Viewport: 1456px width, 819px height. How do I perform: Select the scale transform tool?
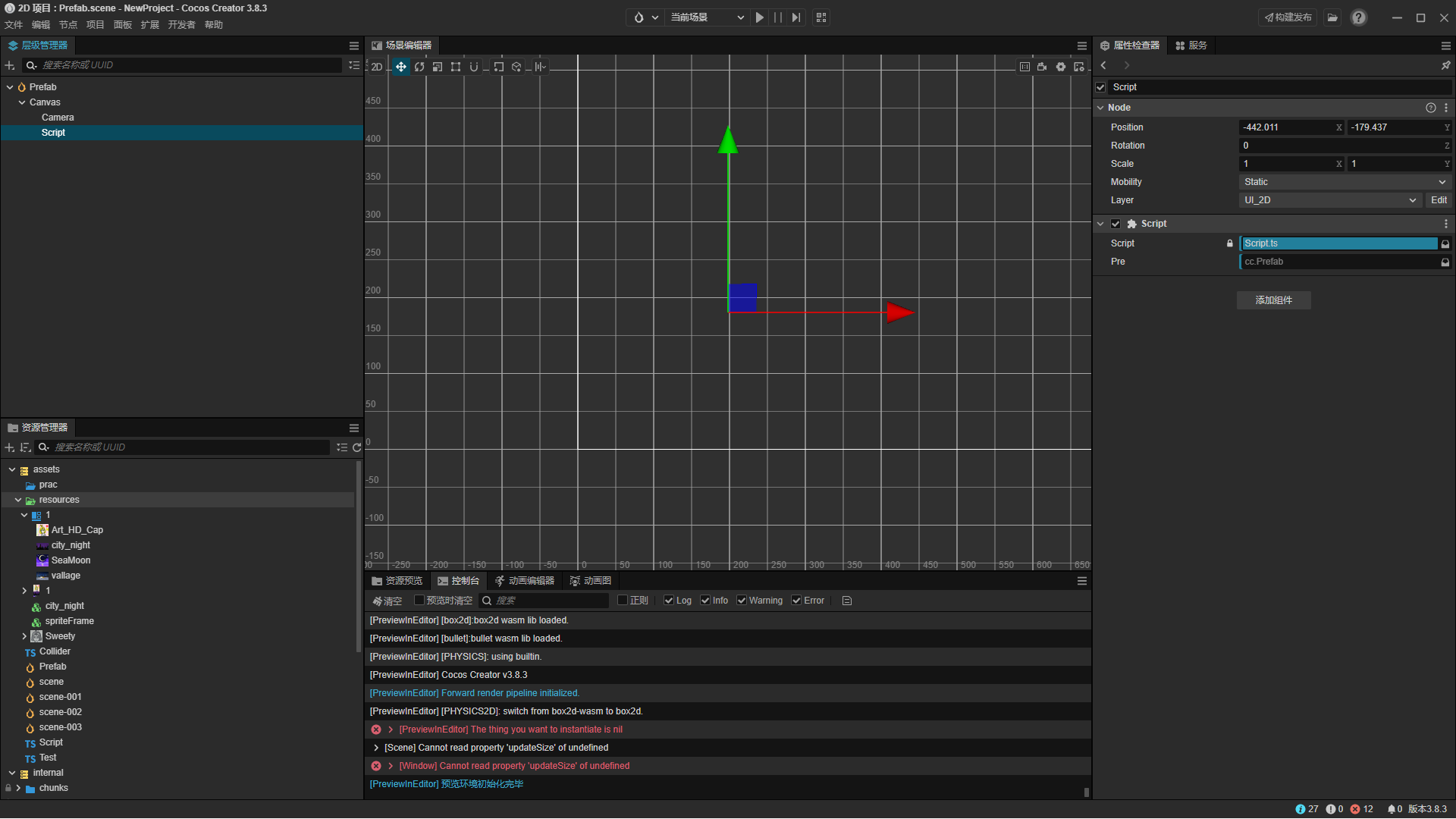(438, 67)
